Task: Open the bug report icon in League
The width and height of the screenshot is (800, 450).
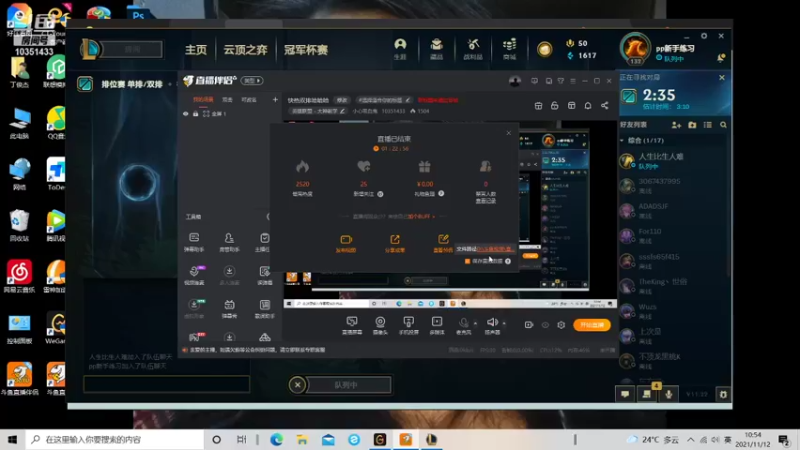Action: 723,394
